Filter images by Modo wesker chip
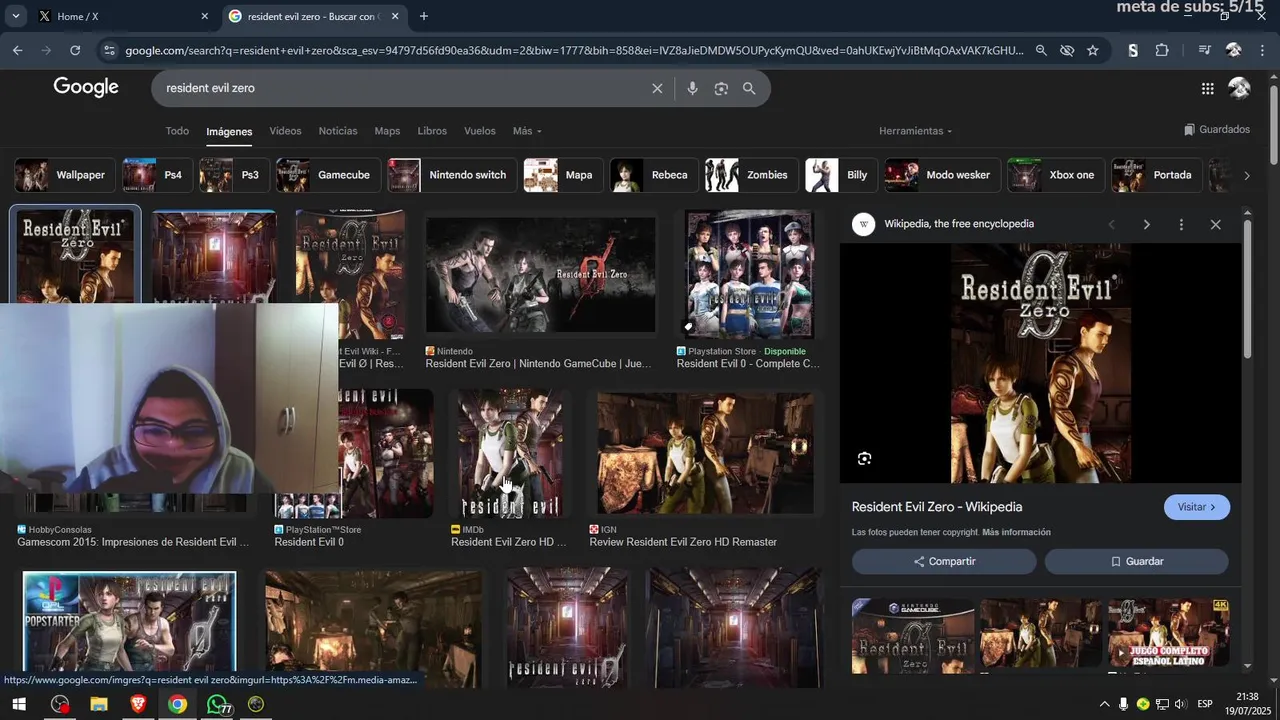Screen dimensions: 1280x720 tap(941, 175)
